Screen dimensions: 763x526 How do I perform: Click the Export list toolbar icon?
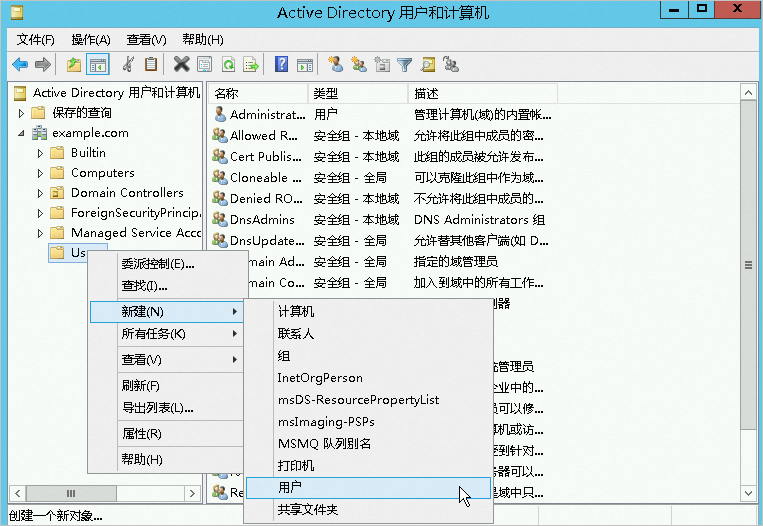(251, 64)
